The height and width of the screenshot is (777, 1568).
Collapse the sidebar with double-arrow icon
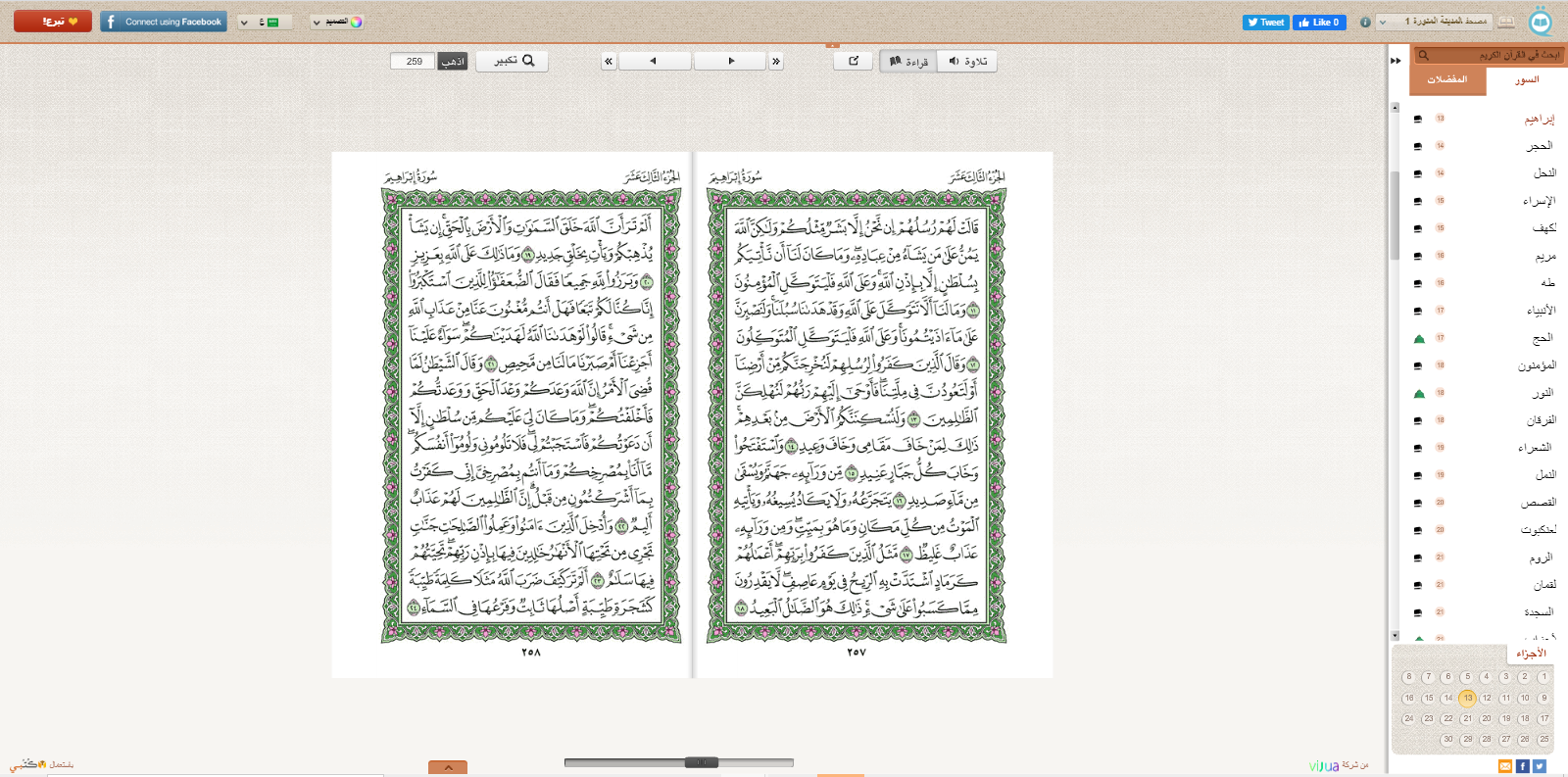[x=1396, y=61]
